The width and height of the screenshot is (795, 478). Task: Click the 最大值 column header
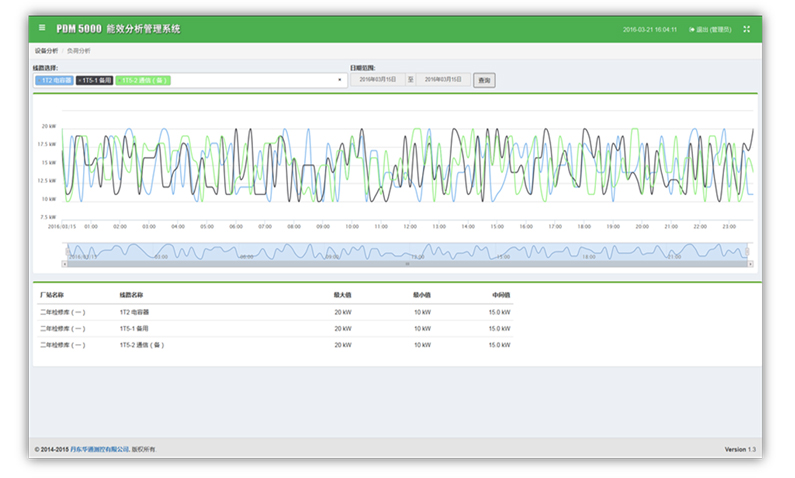click(342, 296)
